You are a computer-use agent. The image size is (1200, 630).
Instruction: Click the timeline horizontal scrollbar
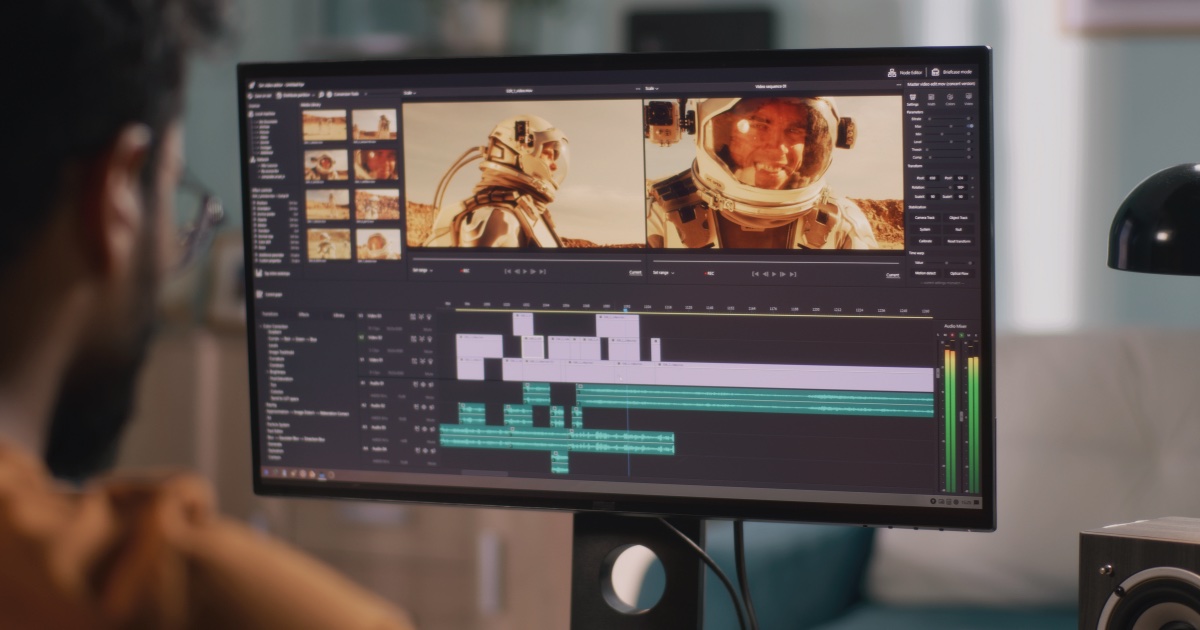click(485, 472)
